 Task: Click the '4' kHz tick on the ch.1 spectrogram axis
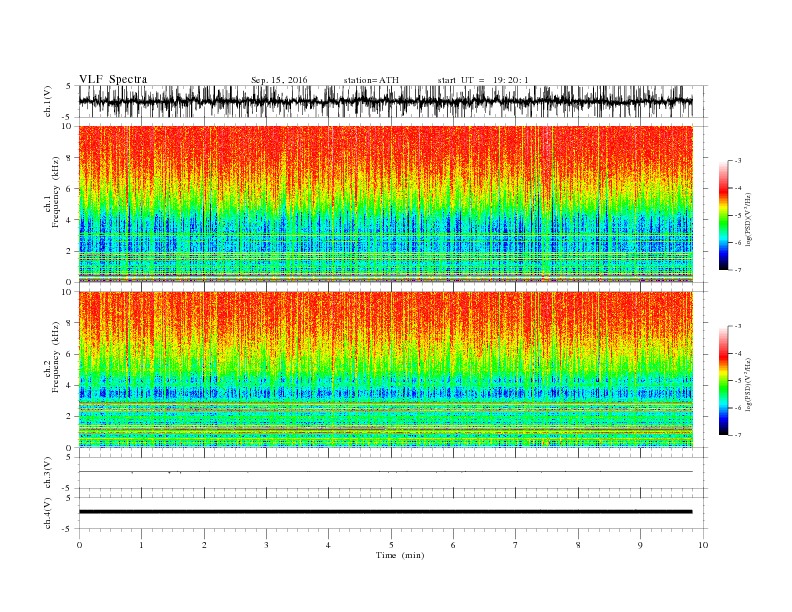(x=70, y=220)
